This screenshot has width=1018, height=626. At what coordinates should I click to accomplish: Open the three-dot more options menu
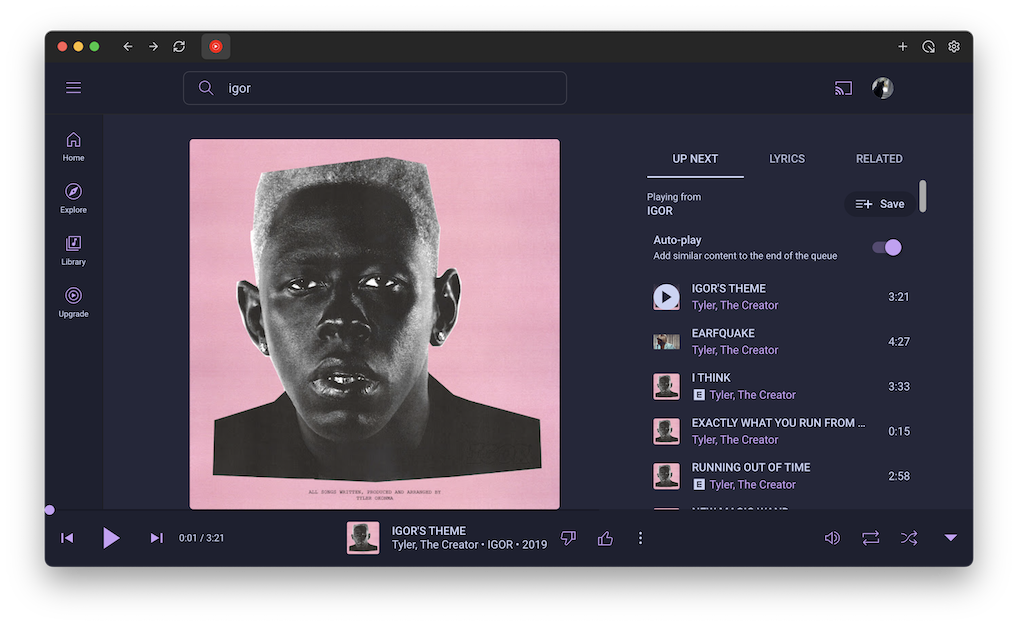[x=641, y=538]
